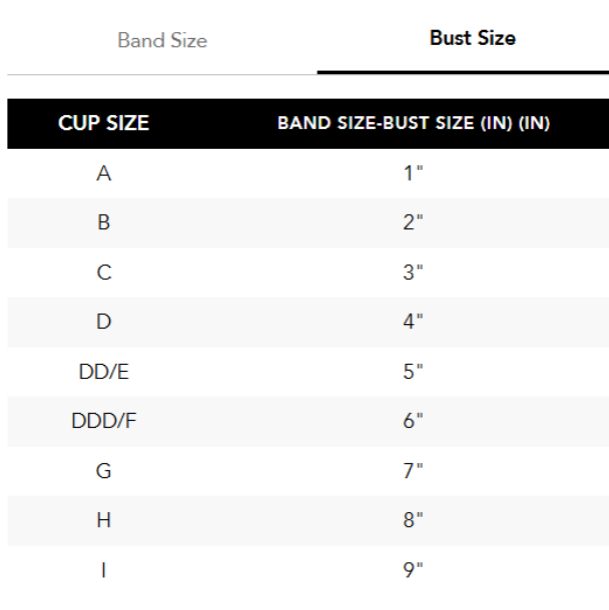Select cup size G row

tap(103, 471)
